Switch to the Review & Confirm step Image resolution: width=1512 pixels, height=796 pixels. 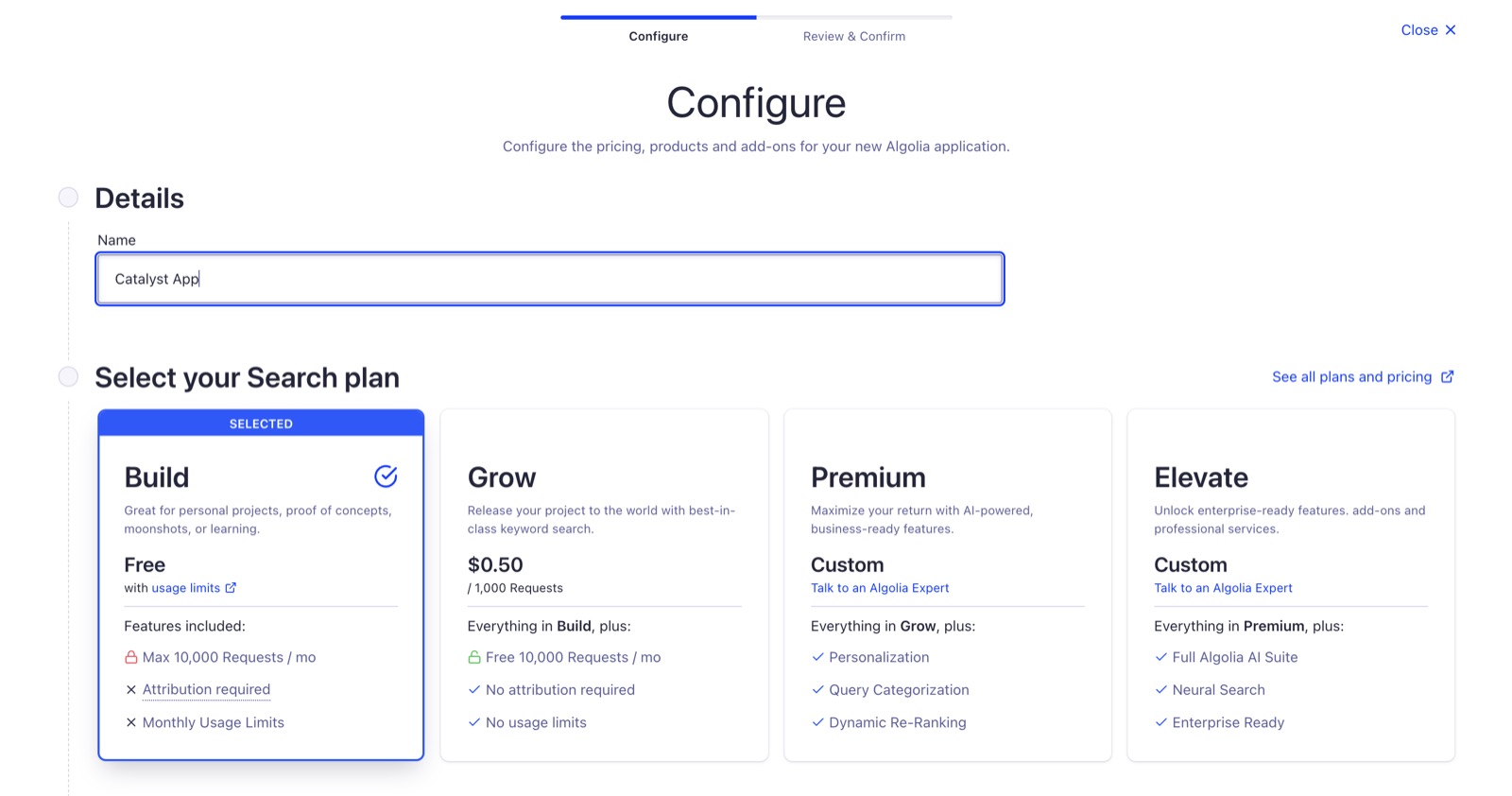point(853,36)
